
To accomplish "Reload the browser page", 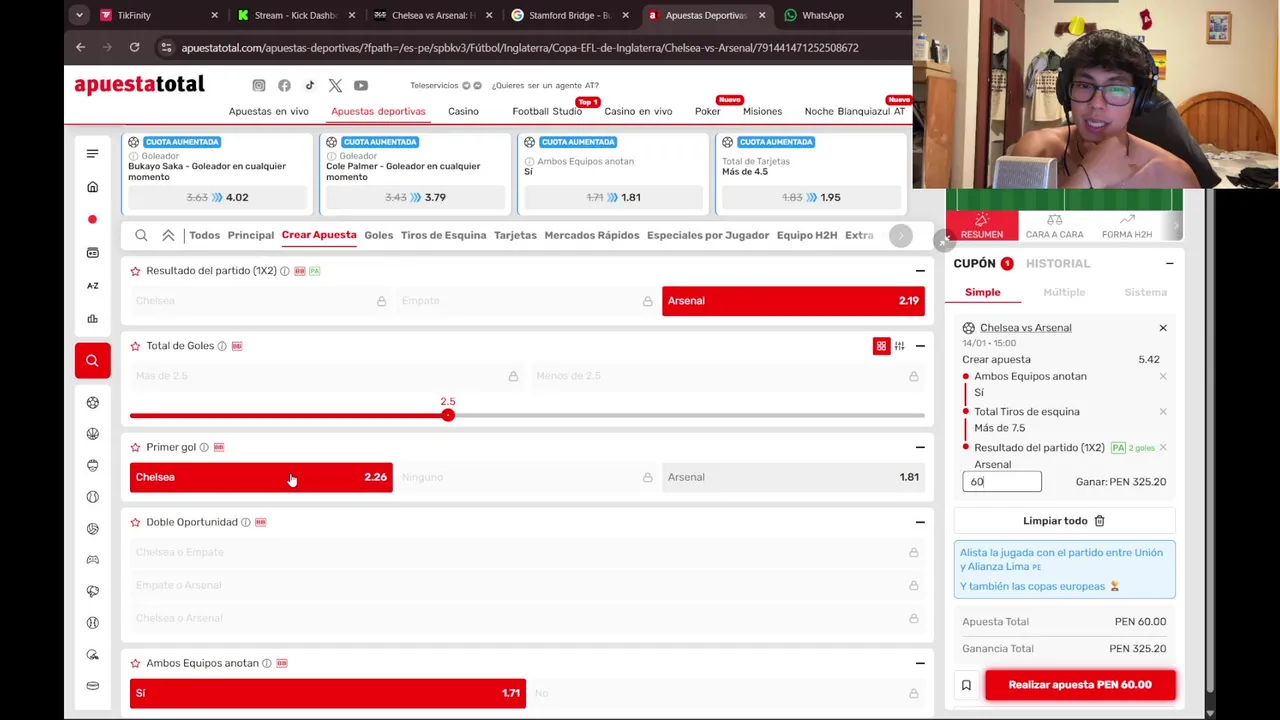I will (134, 47).
